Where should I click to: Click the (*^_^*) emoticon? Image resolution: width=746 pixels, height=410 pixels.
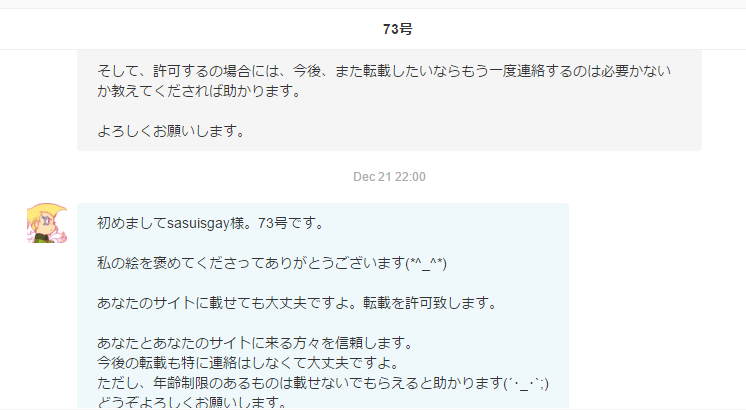pyautogui.click(x=426, y=263)
